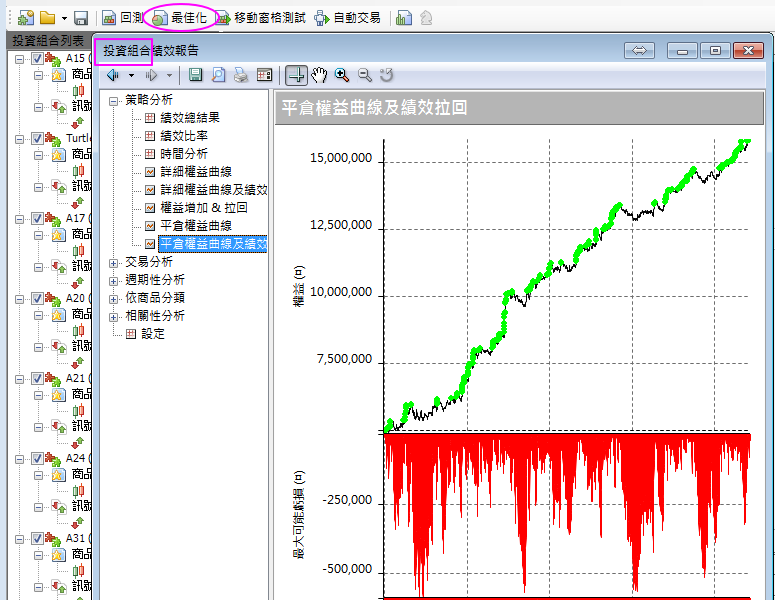The width and height of the screenshot is (775, 600).
Task: Open forward-history dropdown arrow in report toolbar
Action: pos(169,76)
